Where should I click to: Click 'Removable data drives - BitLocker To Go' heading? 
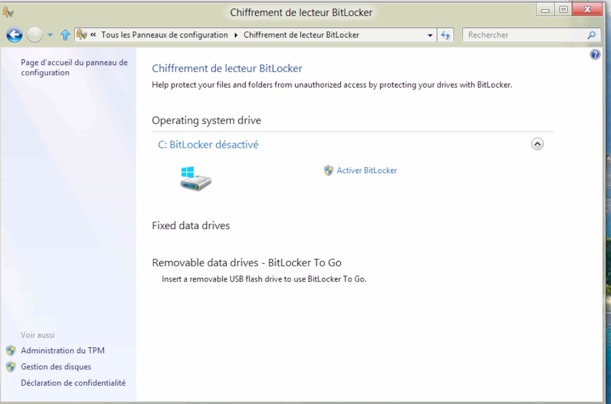tap(247, 263)
